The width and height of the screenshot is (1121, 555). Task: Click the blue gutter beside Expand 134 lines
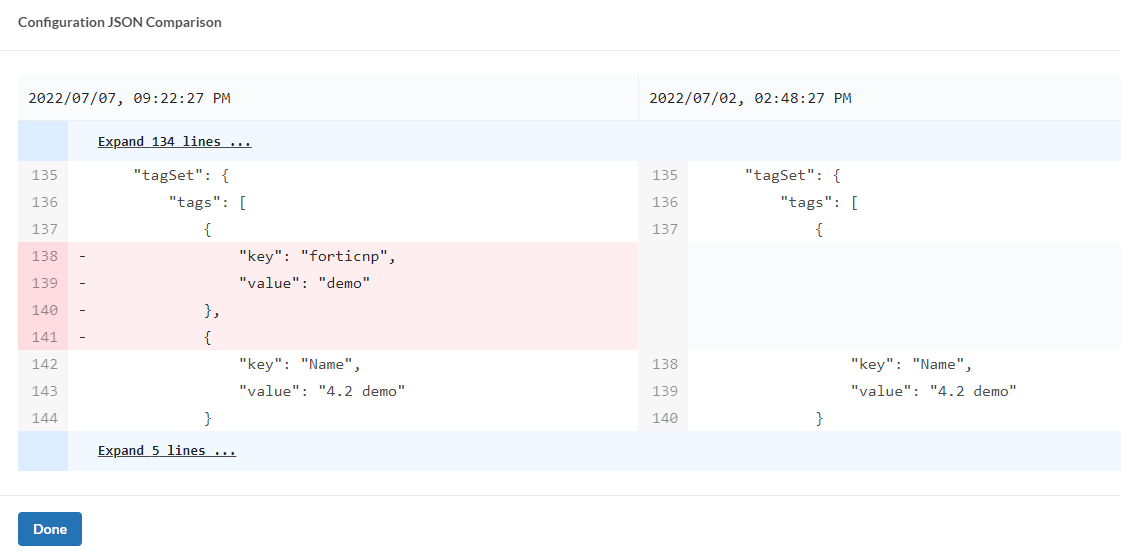tap(43, 142)
